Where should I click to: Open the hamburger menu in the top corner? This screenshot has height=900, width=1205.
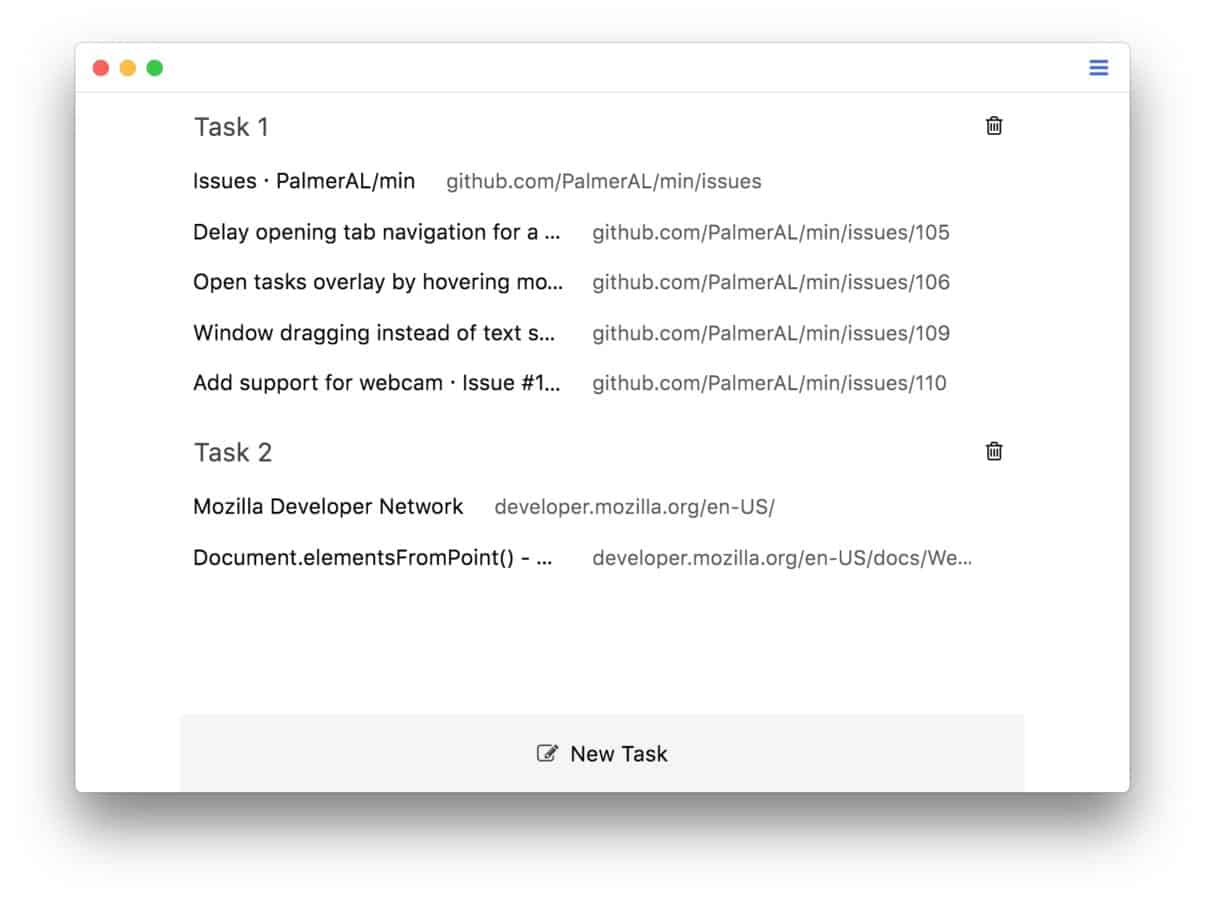click(x=1098, y=67)
